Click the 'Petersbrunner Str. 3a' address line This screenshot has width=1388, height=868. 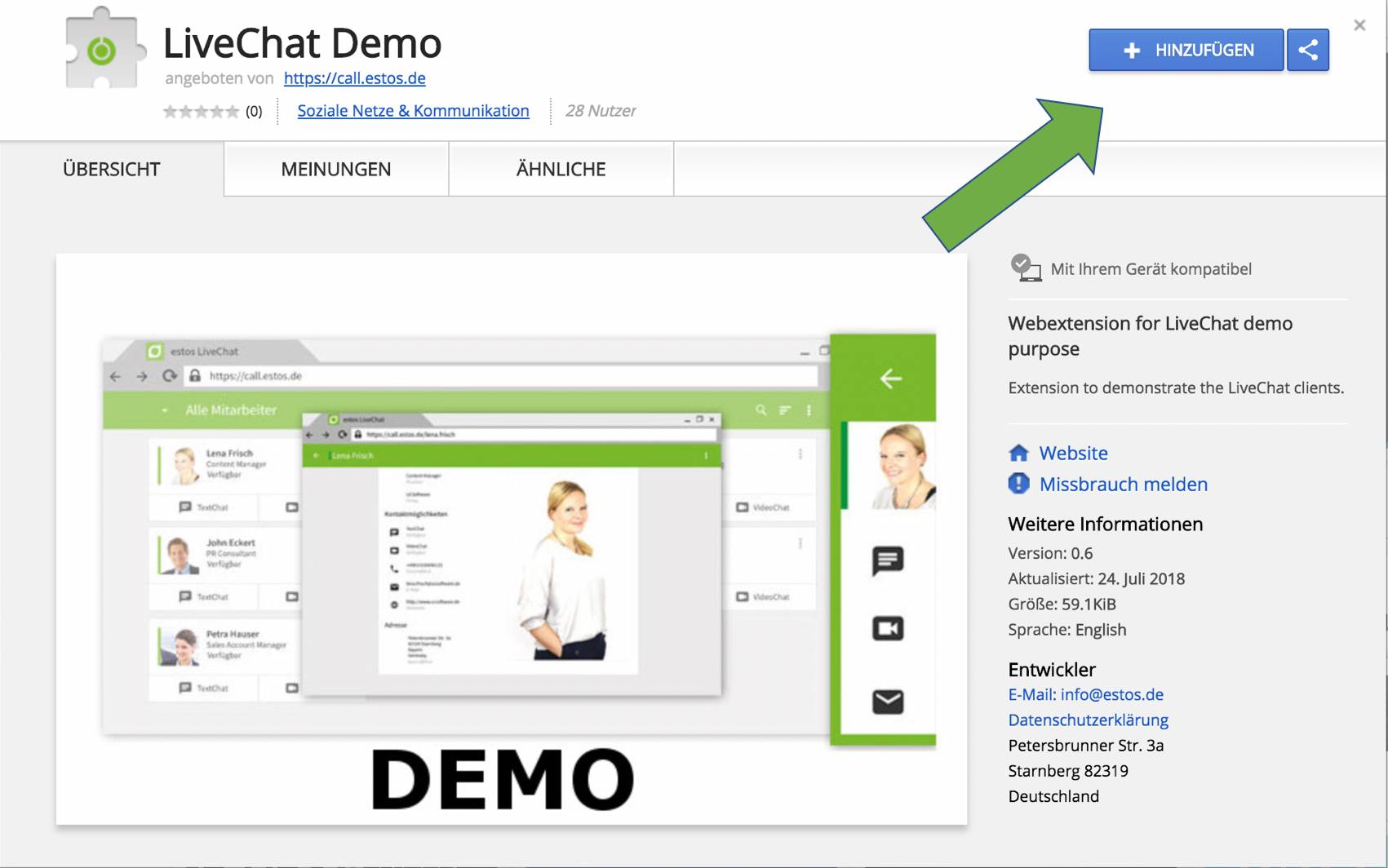pos(1086,746)
